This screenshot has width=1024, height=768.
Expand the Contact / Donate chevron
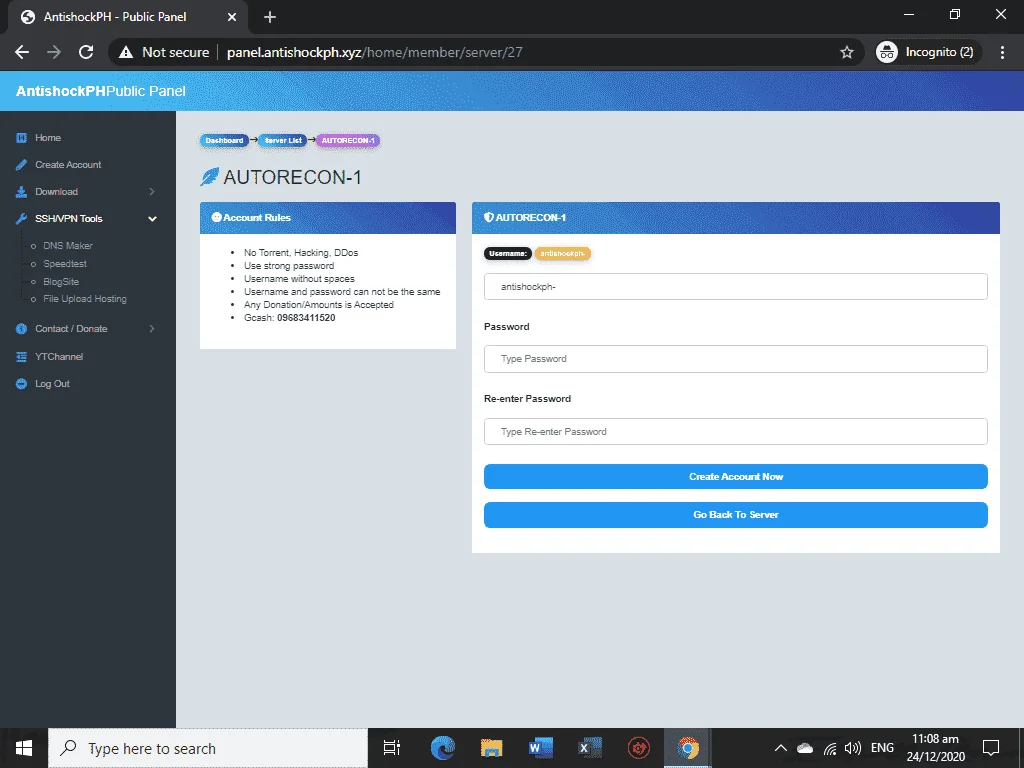coord(152,328)
